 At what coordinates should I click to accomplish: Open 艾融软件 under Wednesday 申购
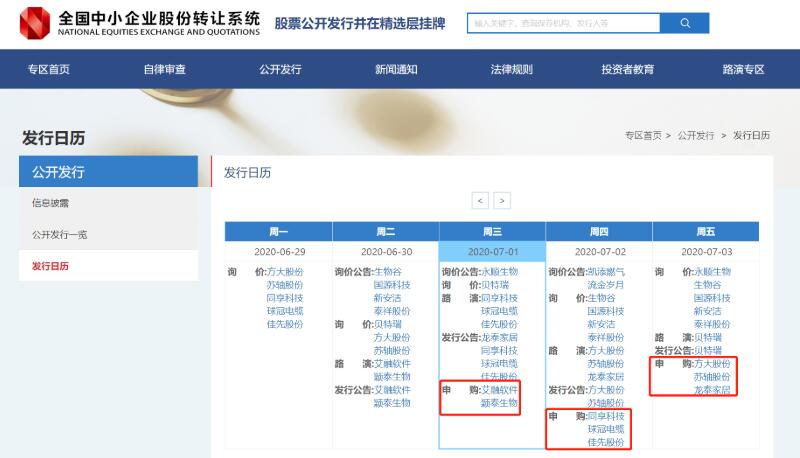pos(499,390)
